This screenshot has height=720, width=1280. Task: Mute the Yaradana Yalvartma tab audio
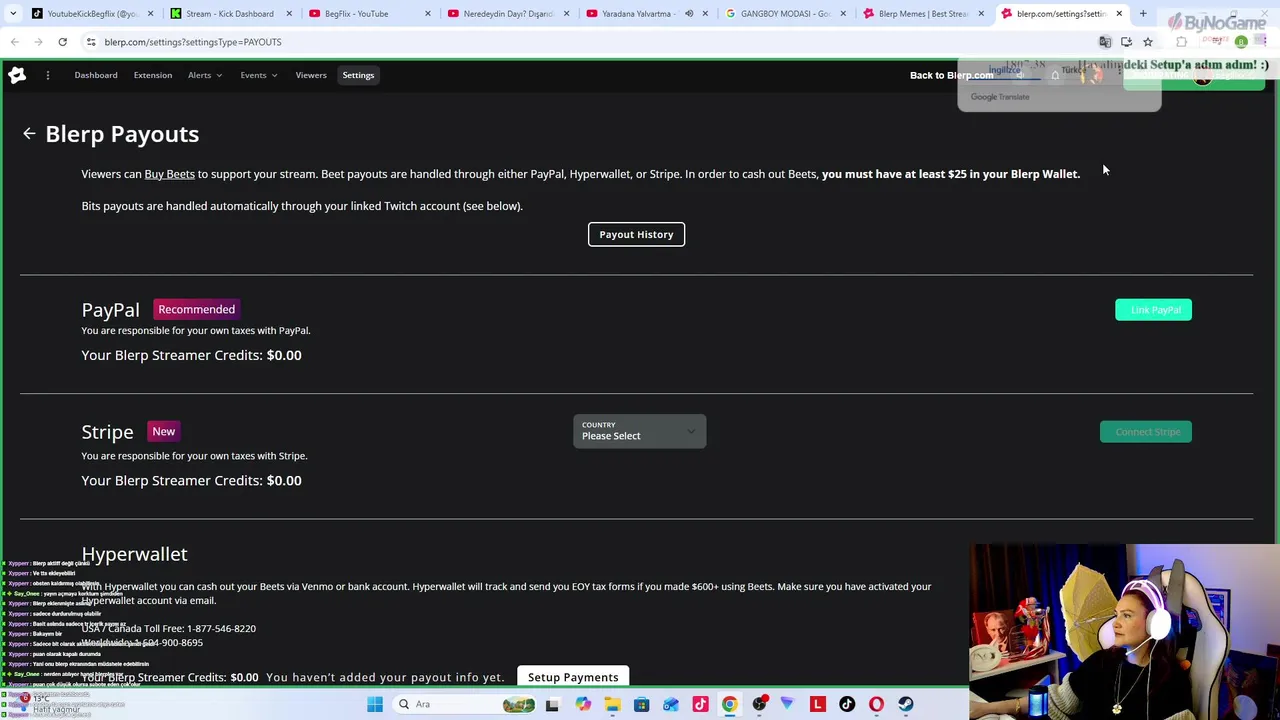pos(689,14)
